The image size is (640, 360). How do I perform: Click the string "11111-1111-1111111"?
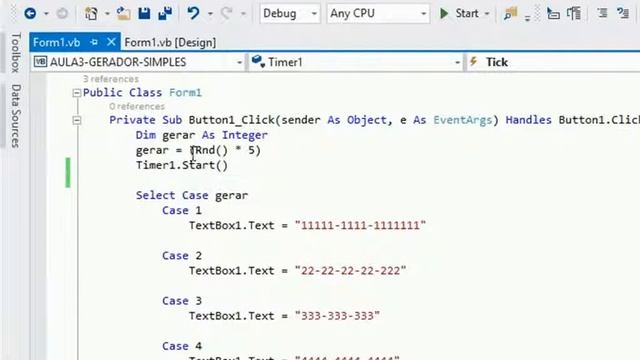point(360,226)
